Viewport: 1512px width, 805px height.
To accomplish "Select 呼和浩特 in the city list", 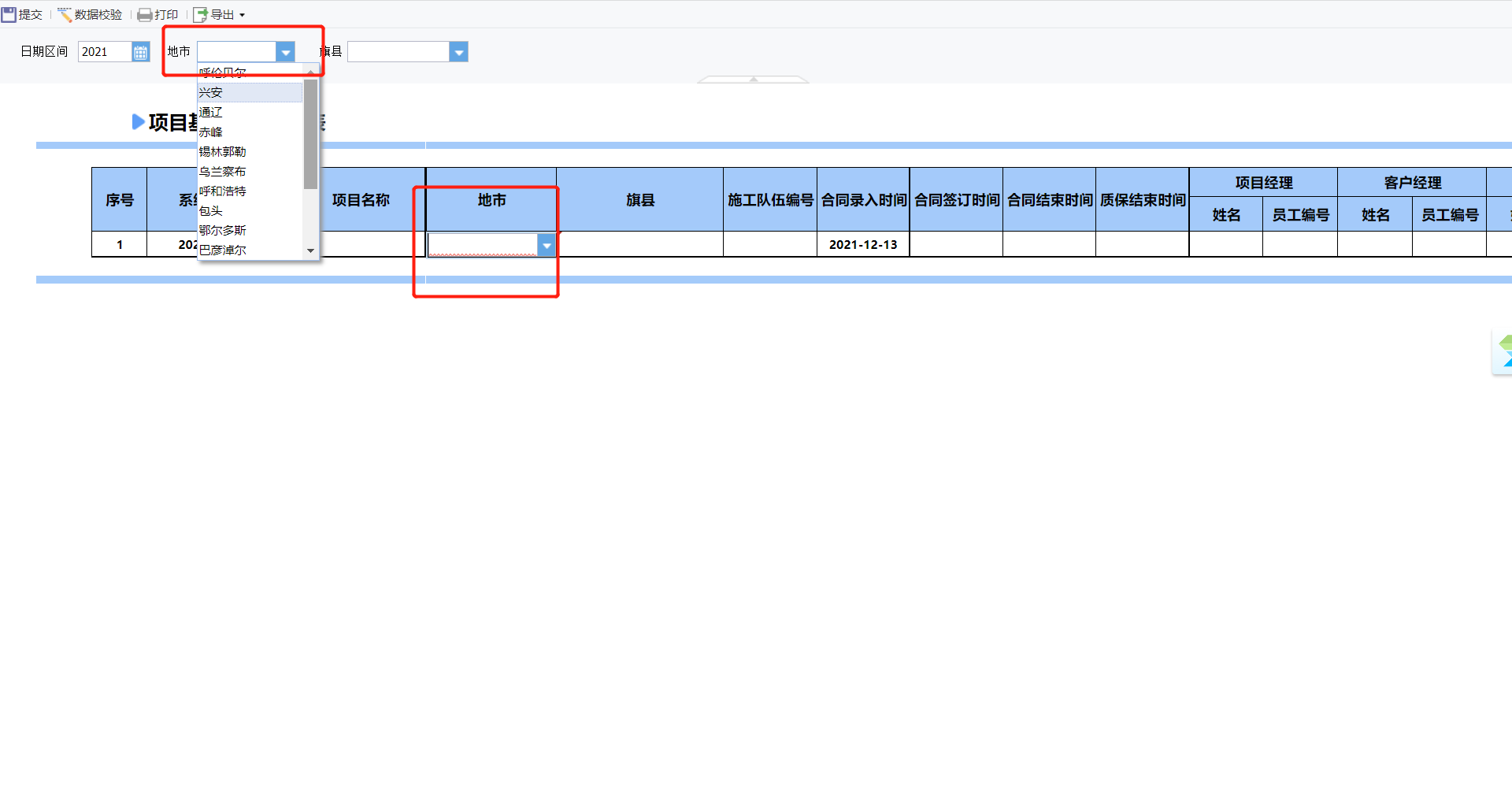I will [x=250, y=191].
